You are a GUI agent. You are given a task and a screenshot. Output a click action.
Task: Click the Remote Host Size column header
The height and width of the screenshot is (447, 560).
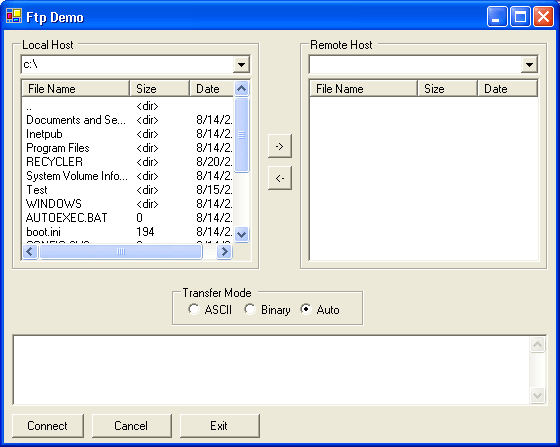[447, 89]
